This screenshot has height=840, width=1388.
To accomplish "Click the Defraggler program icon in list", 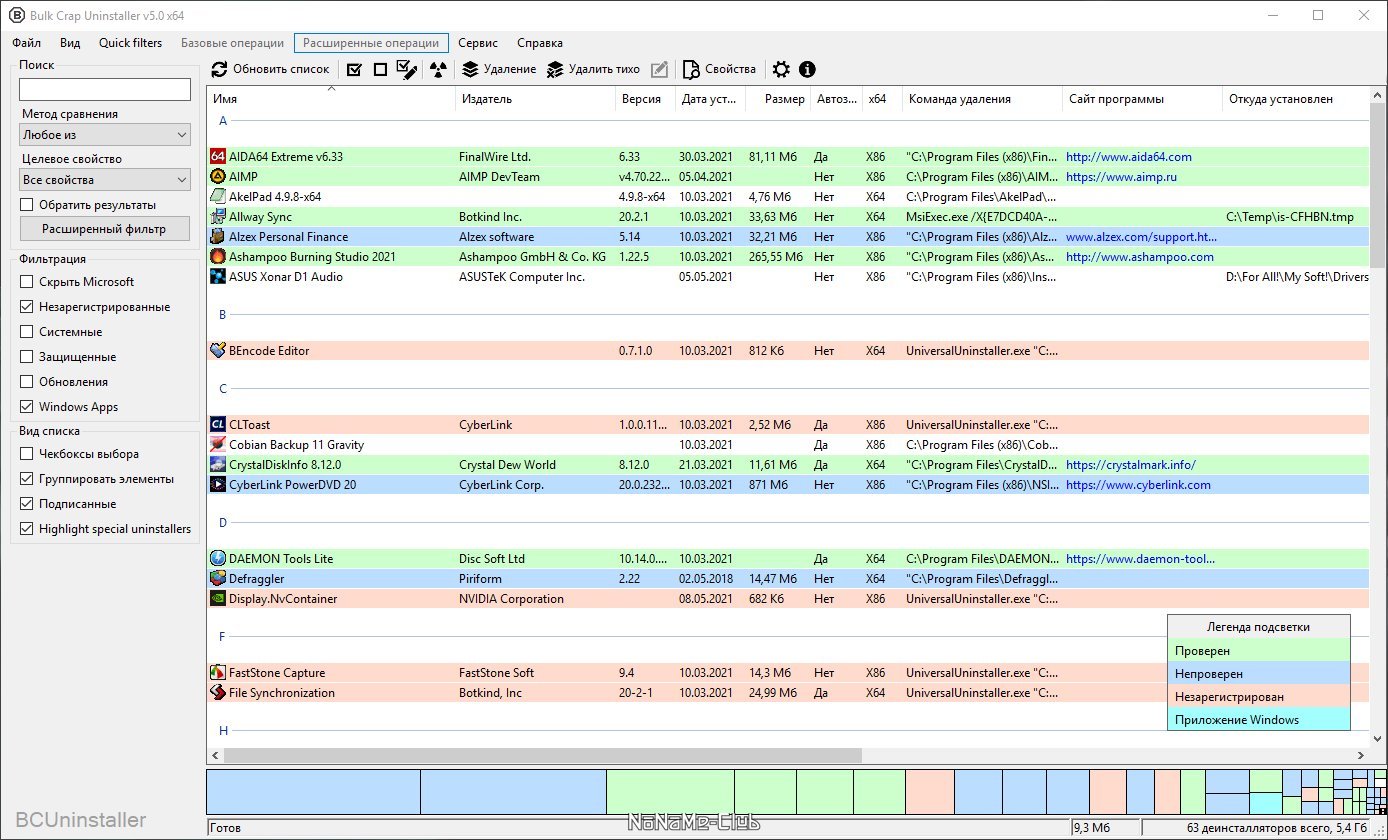I will tap(218, 579).
